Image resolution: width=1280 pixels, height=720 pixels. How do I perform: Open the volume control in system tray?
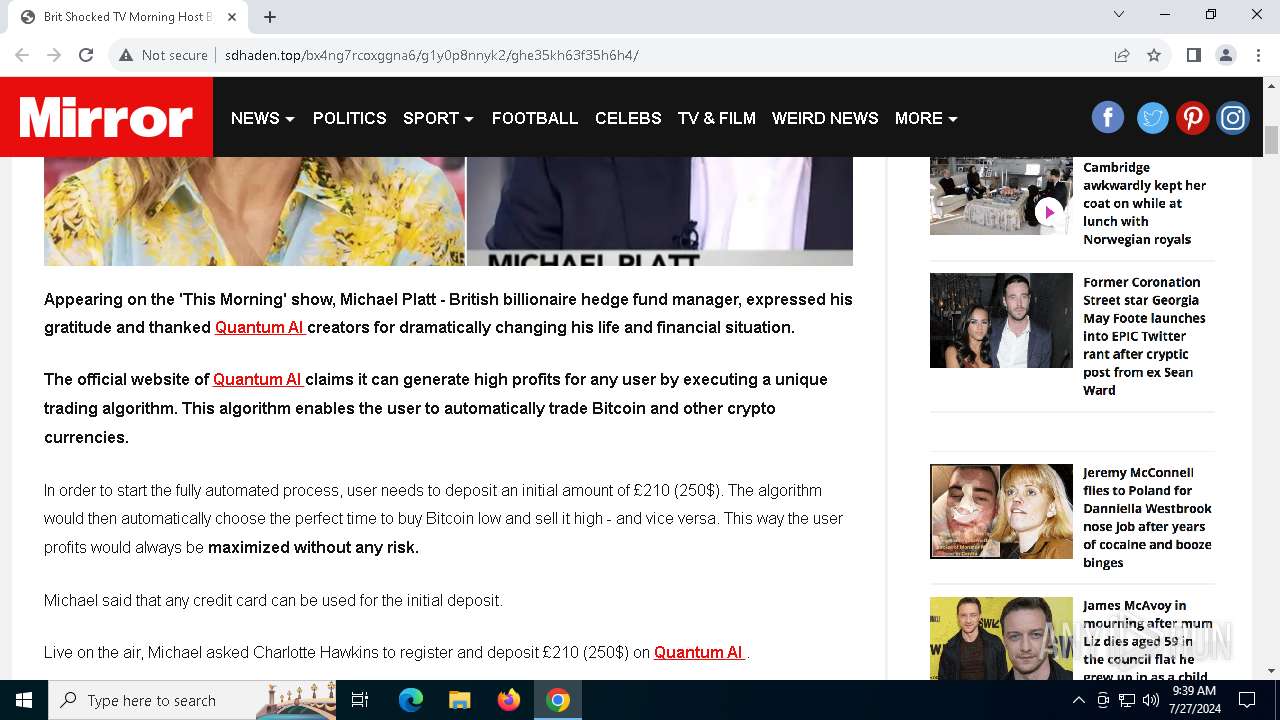click(x=1151, y=700)
